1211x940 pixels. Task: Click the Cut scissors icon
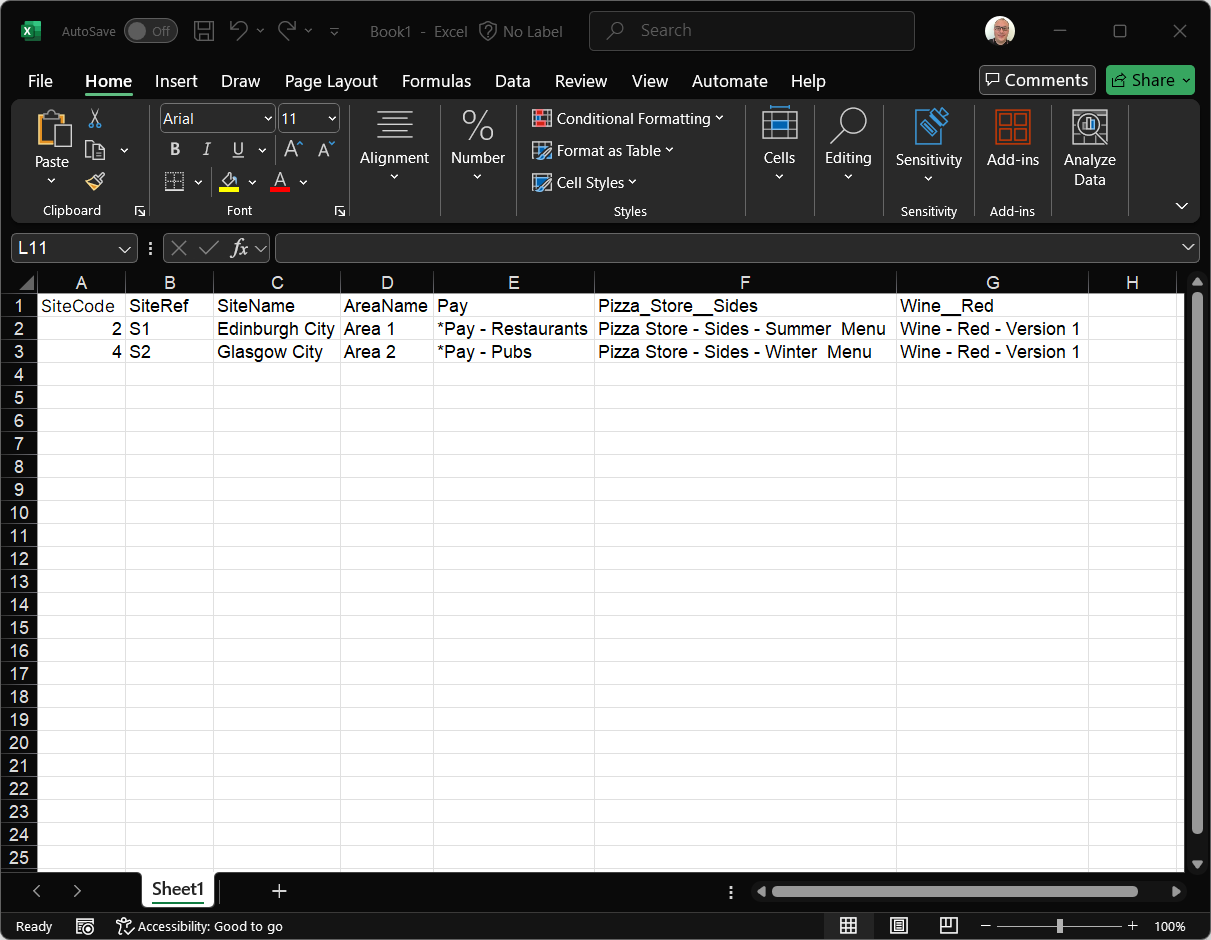[95, 119]
